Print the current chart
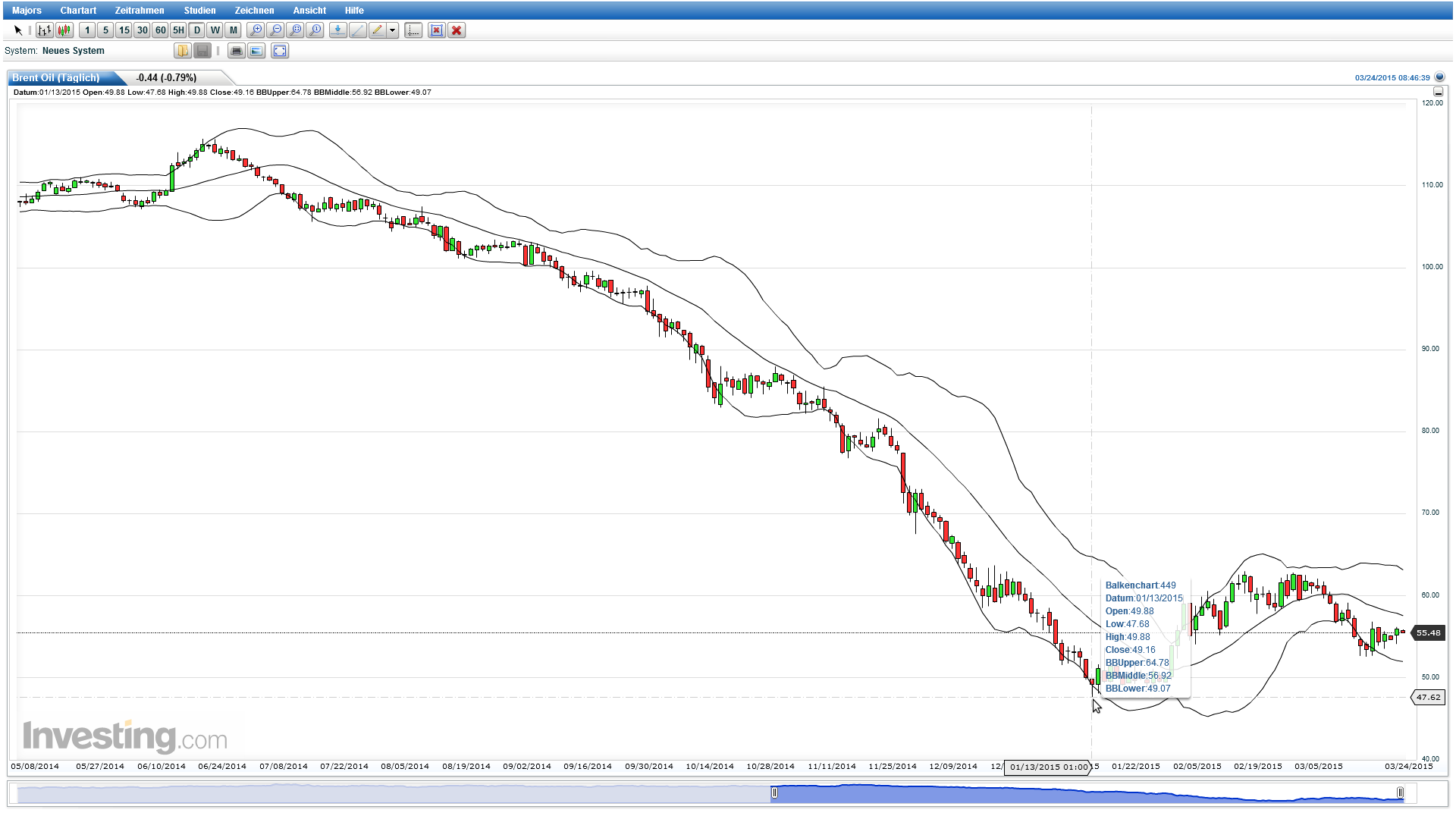This screenshot has height=819, width=1456. 237,51
